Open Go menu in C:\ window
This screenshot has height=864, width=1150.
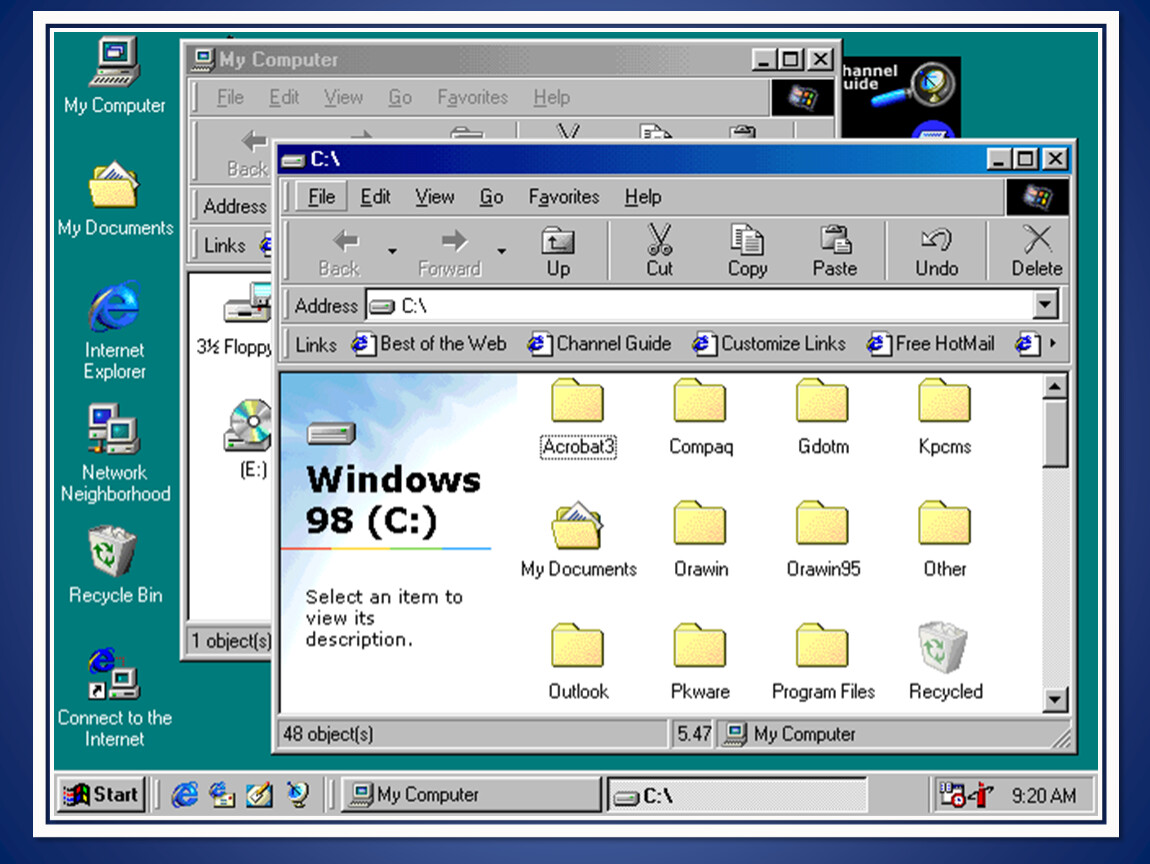point(491,197)
